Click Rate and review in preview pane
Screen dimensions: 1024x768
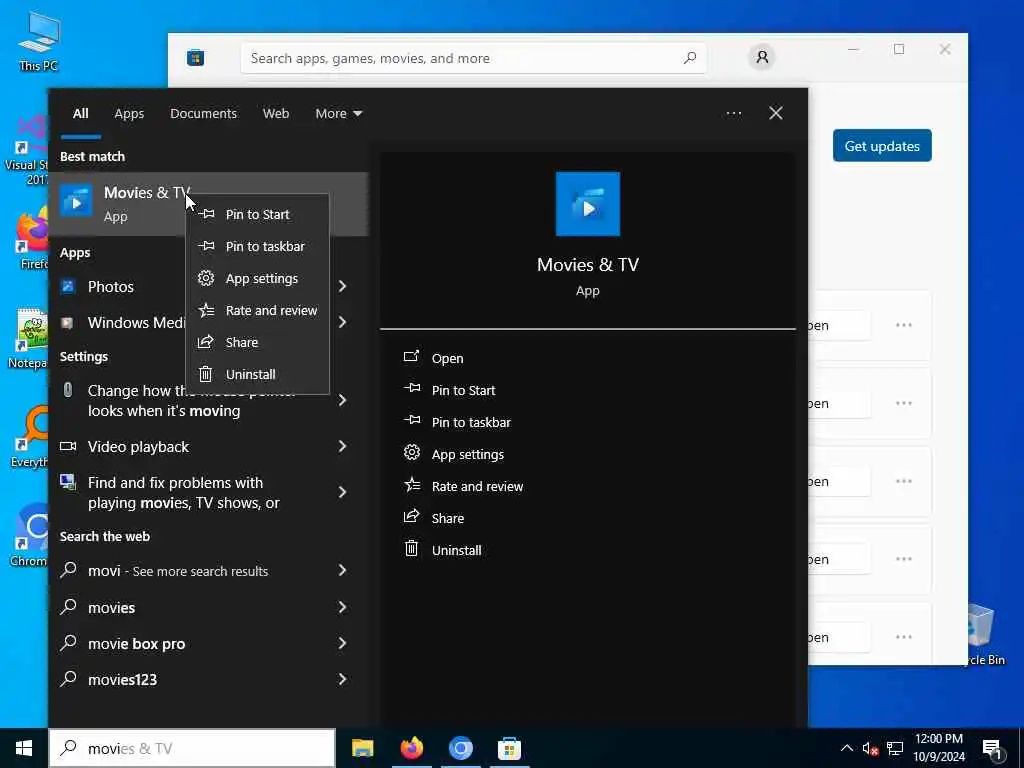click(477, 487)
